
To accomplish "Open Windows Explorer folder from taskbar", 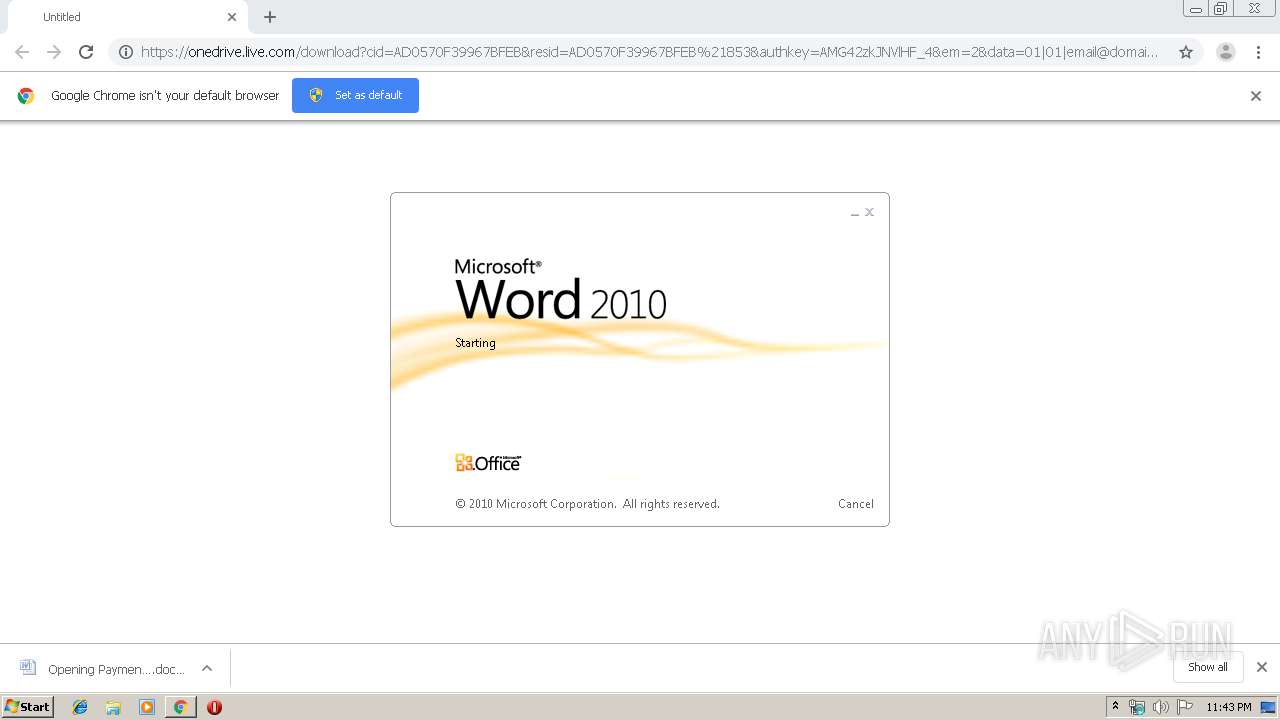I will click(x=113, y=707).
